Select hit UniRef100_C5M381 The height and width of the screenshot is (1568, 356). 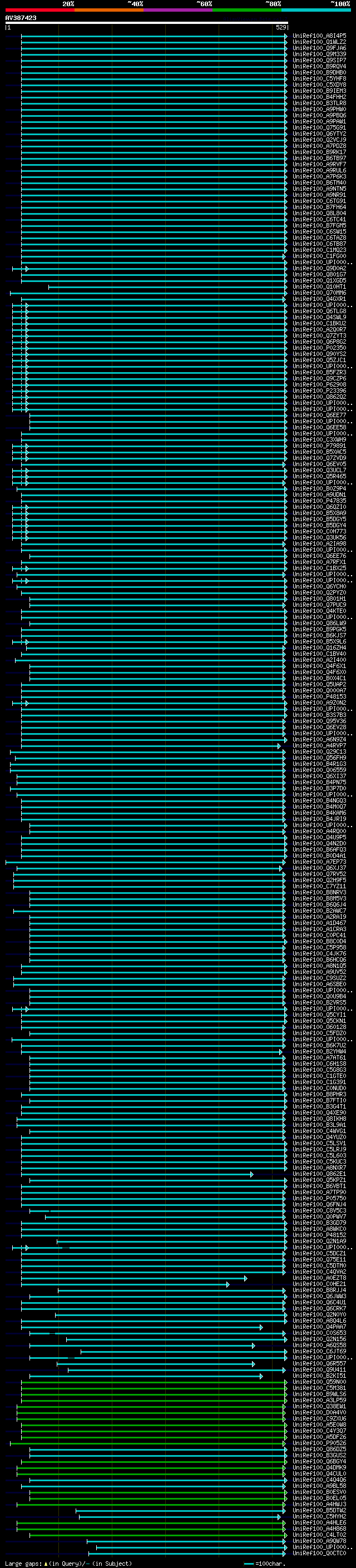pyautogui.click(x=319, y=1388)
